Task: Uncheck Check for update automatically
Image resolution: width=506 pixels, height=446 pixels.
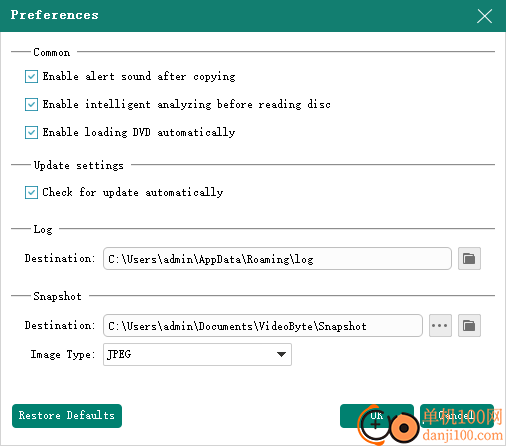Action: (31, 192)
